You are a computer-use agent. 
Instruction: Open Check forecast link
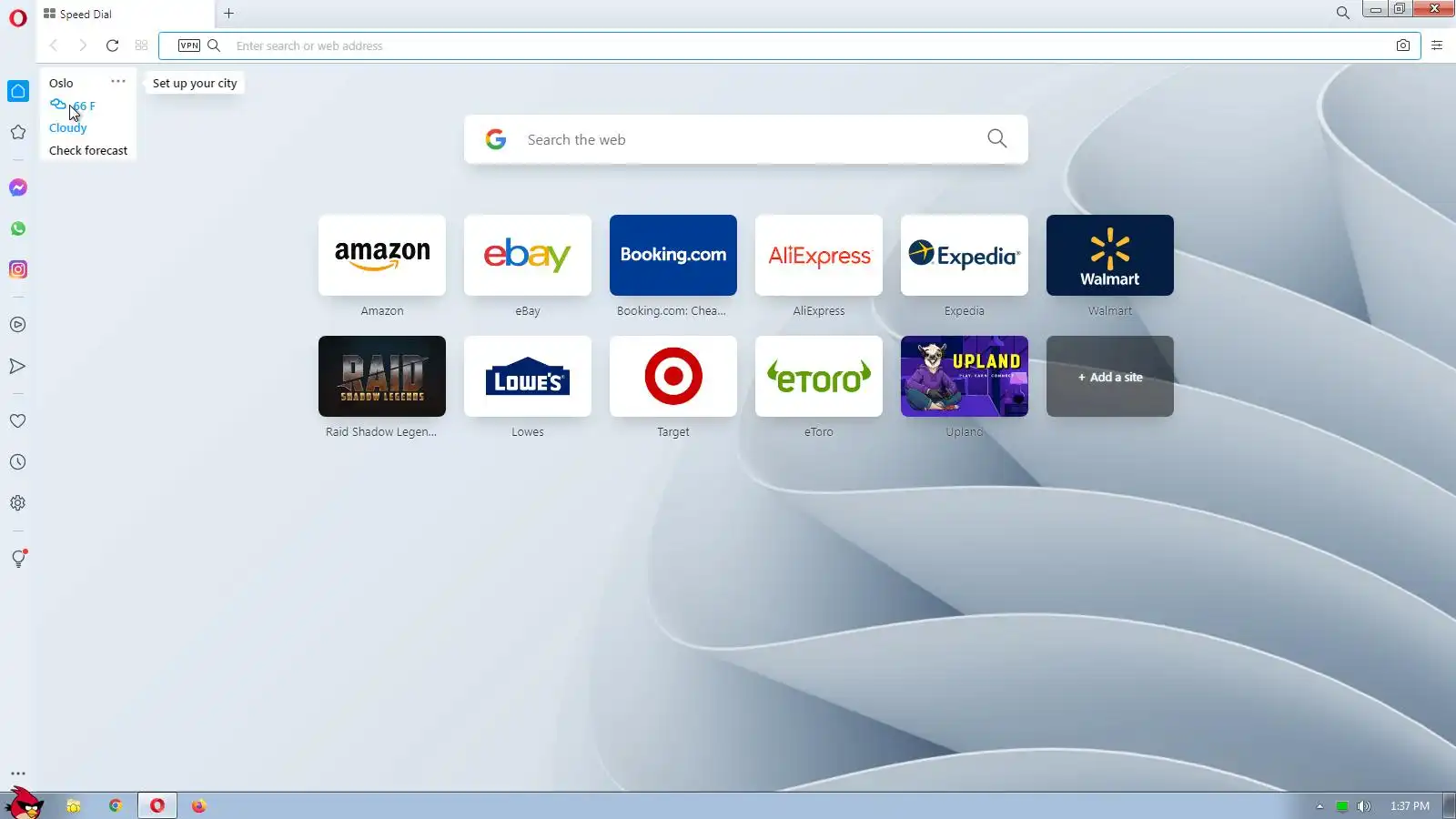88,150
